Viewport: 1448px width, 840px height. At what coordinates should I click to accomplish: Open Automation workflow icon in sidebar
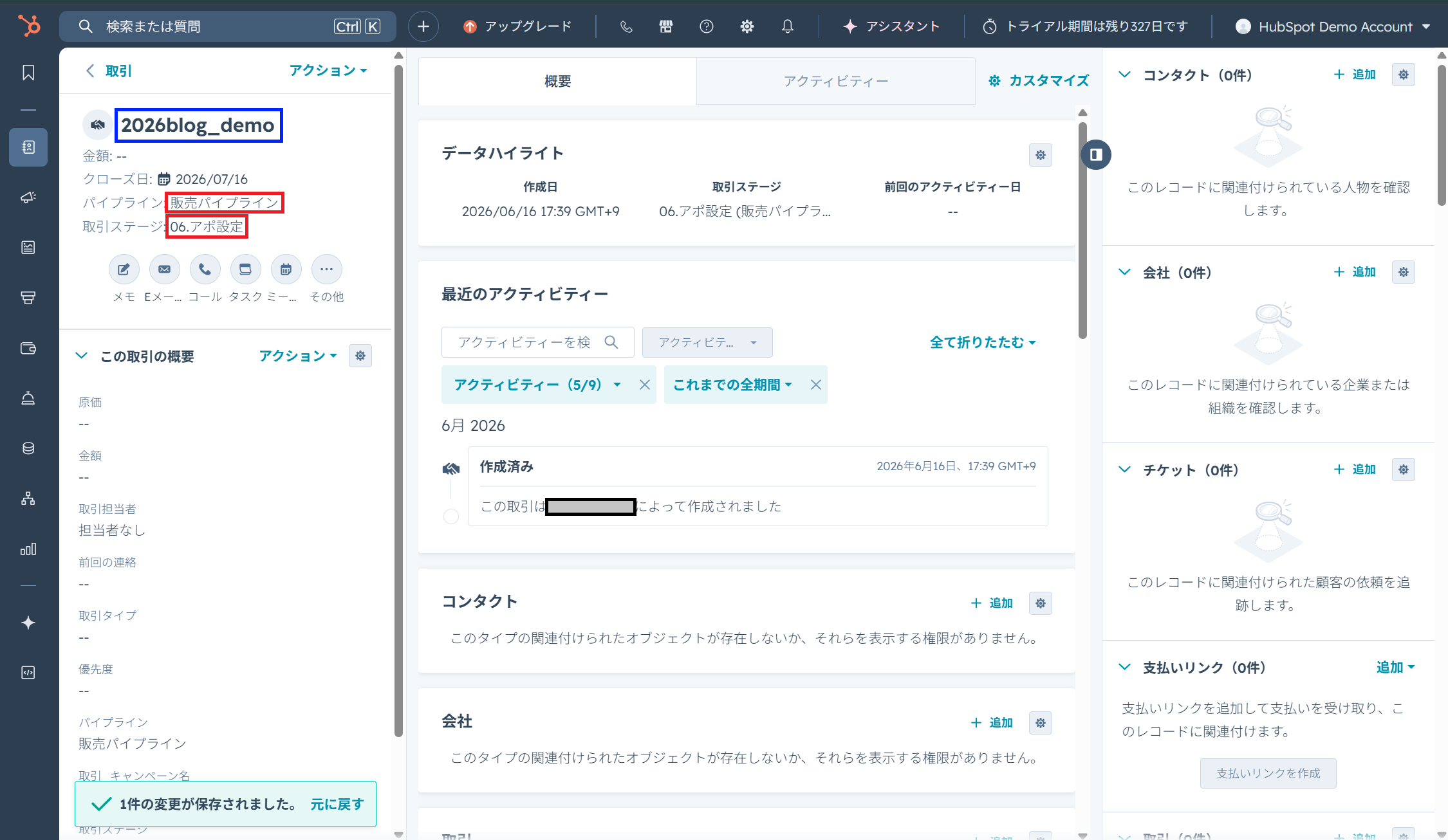[x=28, y=498]
